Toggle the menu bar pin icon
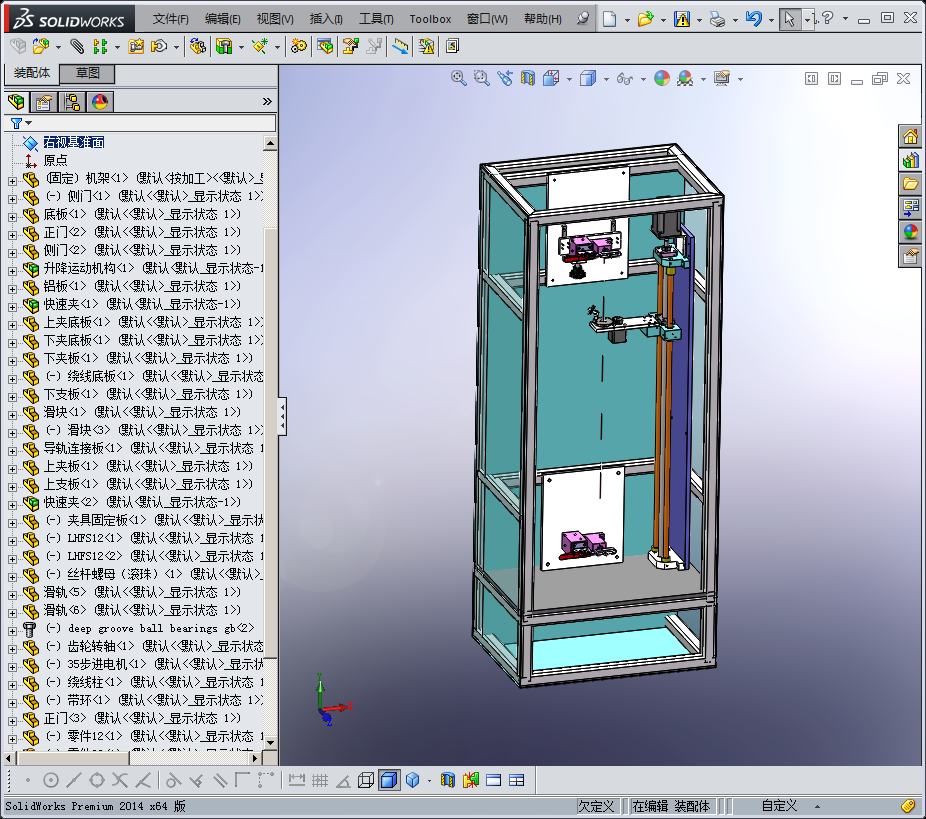 [583, 18]
